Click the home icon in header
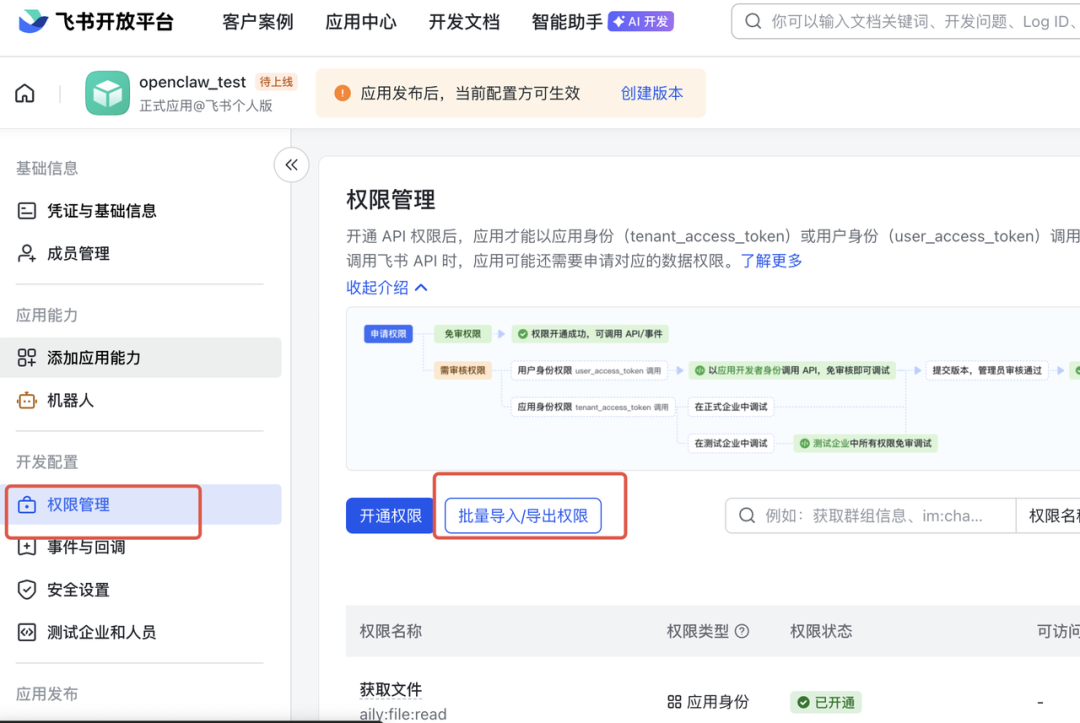 click(25, 93)
